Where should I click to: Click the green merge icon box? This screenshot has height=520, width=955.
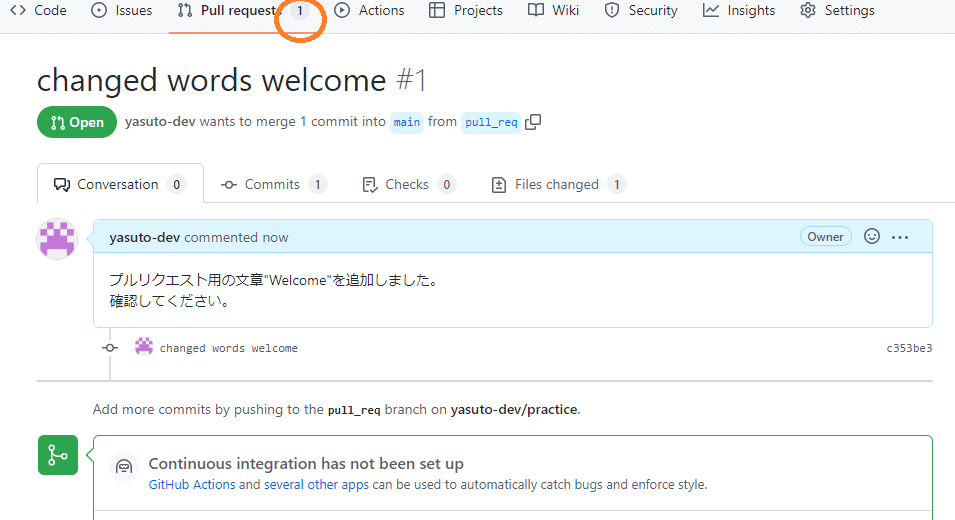click(58, 455)
